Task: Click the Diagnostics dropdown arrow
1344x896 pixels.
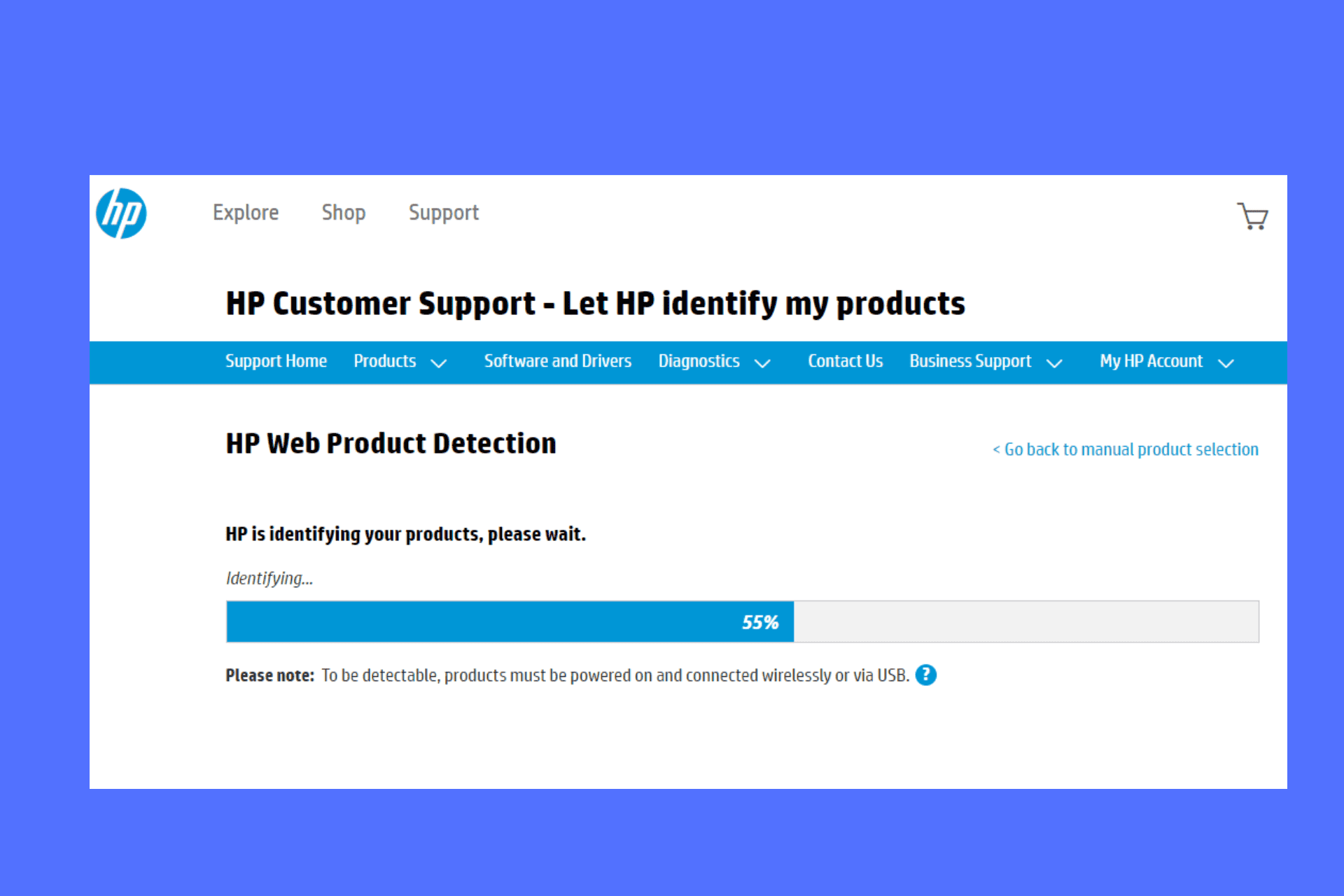Action: point(763,363)
